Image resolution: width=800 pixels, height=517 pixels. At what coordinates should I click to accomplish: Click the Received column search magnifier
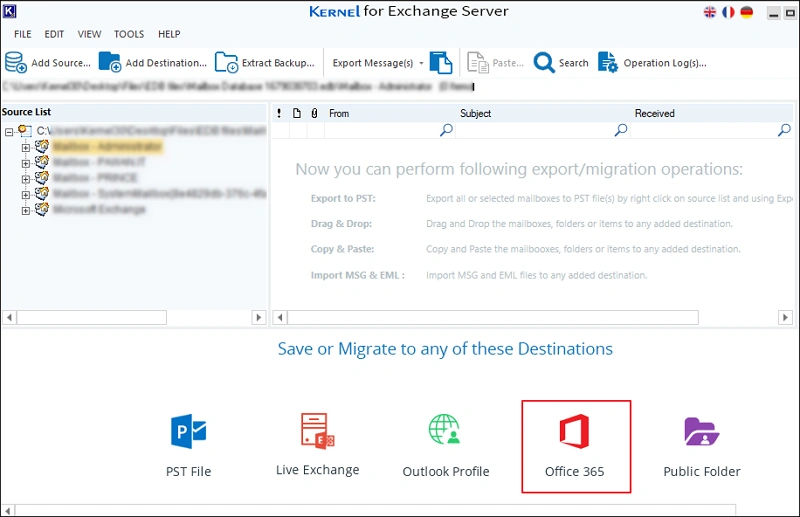(784, 130)
